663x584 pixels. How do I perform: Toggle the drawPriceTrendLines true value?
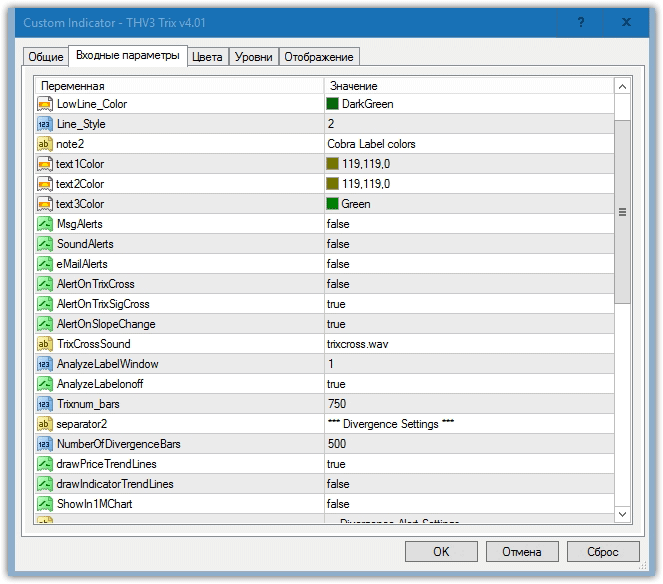coord(336,464)
